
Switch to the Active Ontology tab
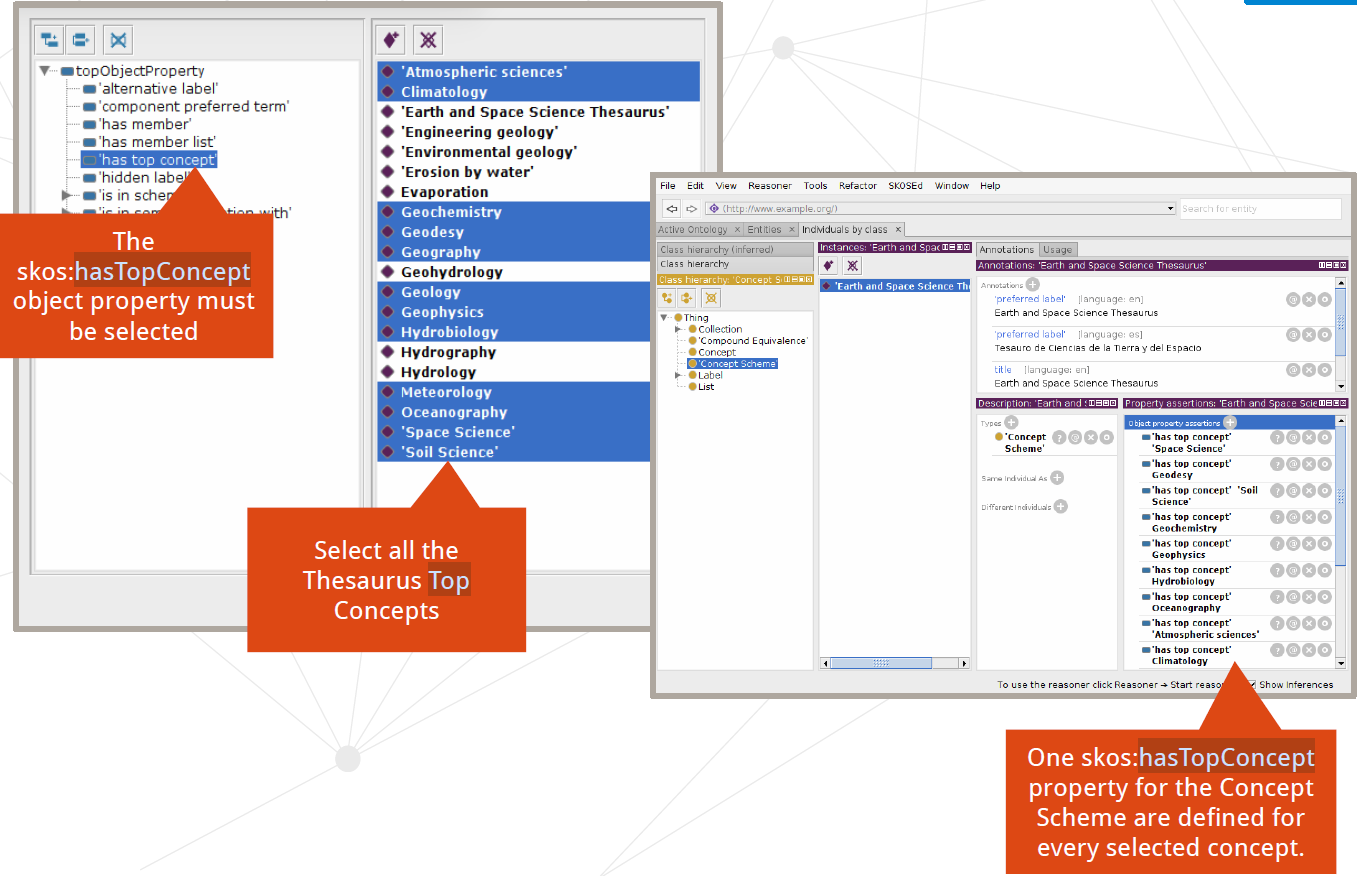693,229
